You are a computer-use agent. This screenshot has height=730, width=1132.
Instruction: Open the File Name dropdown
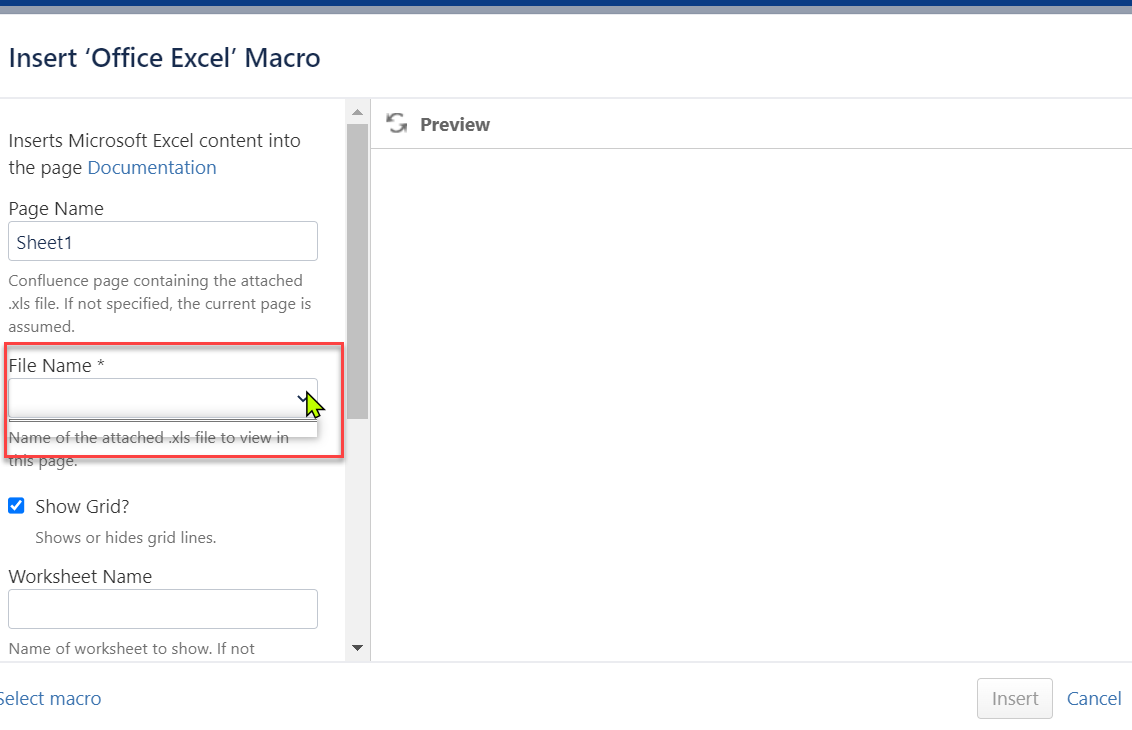point(163,399)
